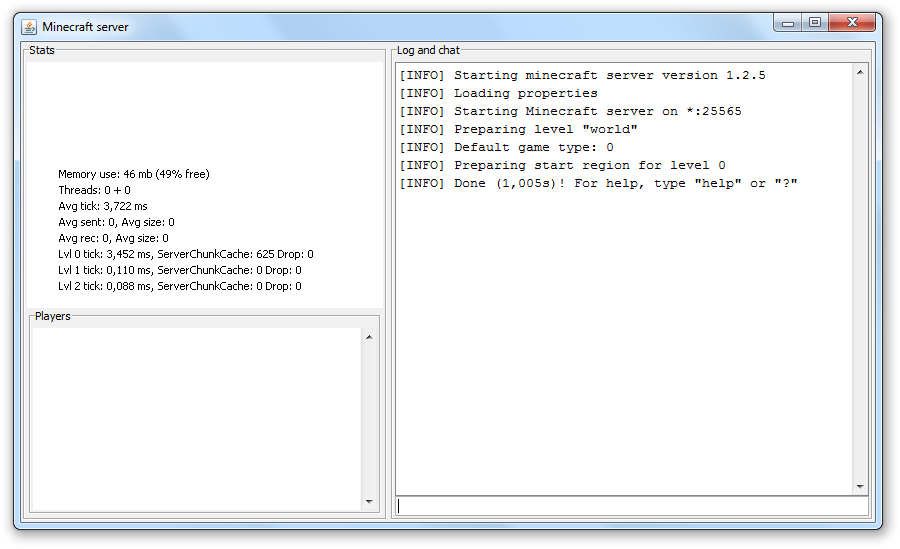The image size is (900, 549).
Task: Click the "Memory use: 46 mb" stat line
Action: click(133, 174)
